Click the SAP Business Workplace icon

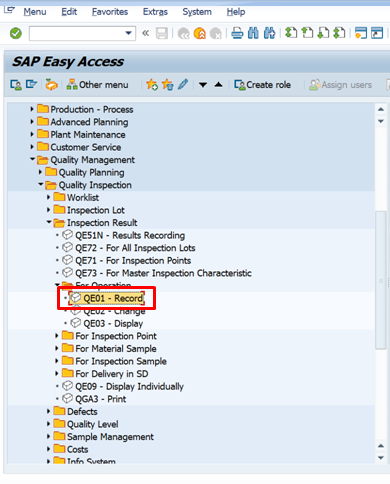51,85
